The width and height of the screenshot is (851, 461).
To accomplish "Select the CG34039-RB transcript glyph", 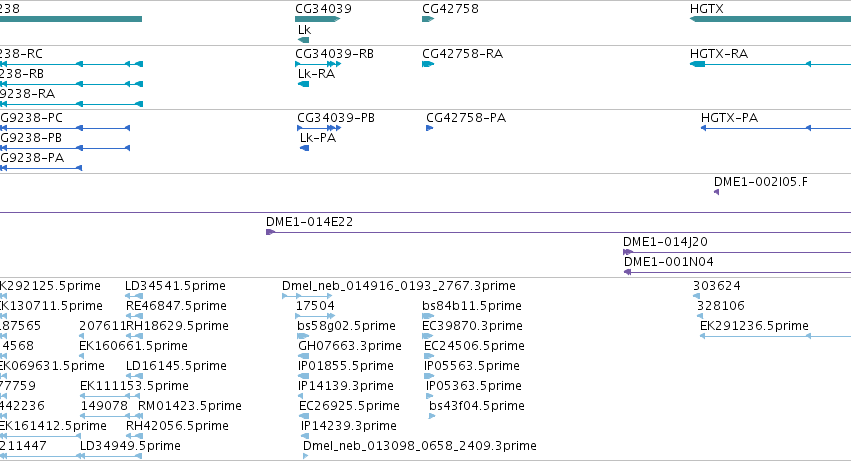I will point(318,64).
